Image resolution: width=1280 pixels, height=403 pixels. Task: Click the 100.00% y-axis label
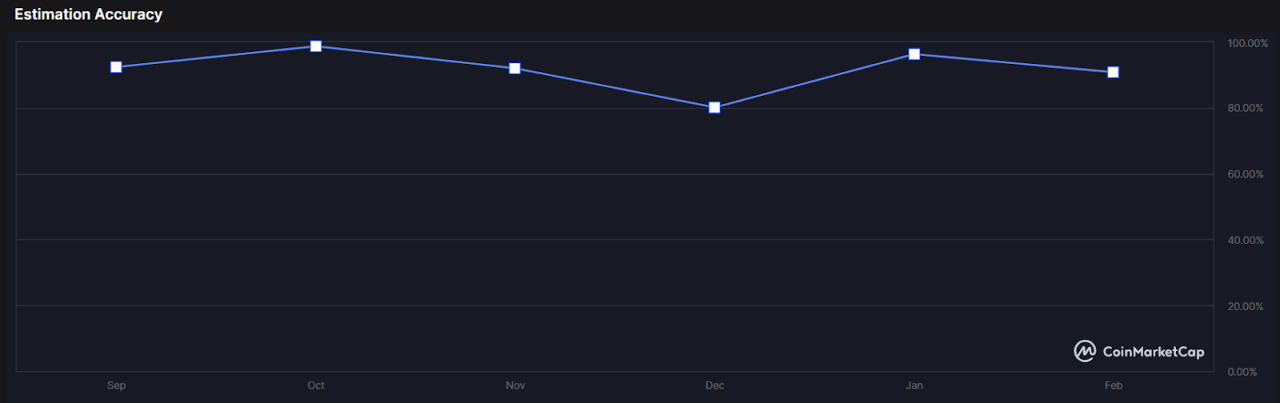[x=1247, y=44]
